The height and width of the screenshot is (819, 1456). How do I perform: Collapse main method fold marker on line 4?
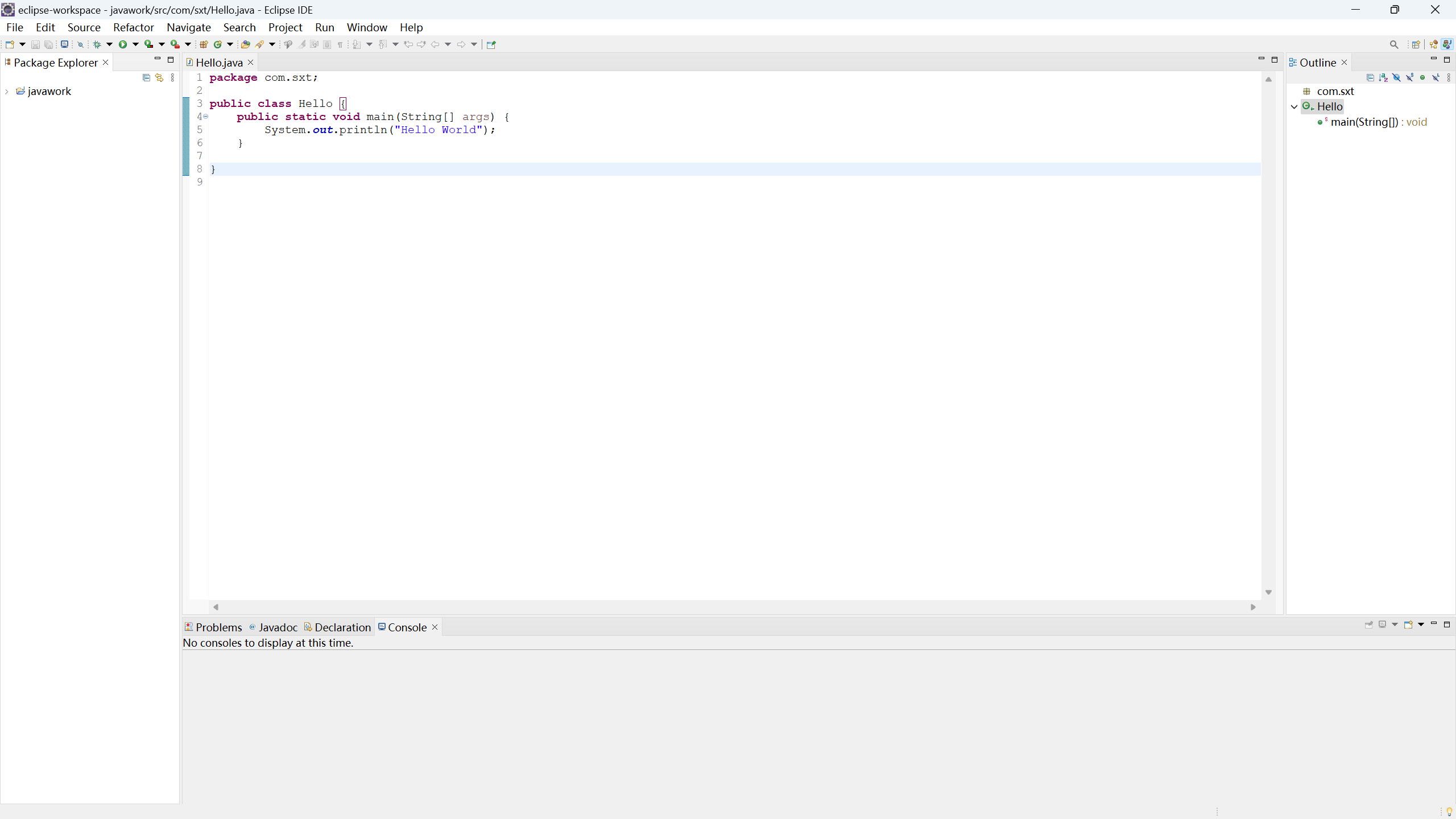pyautogui.click(x=206, y=117)
